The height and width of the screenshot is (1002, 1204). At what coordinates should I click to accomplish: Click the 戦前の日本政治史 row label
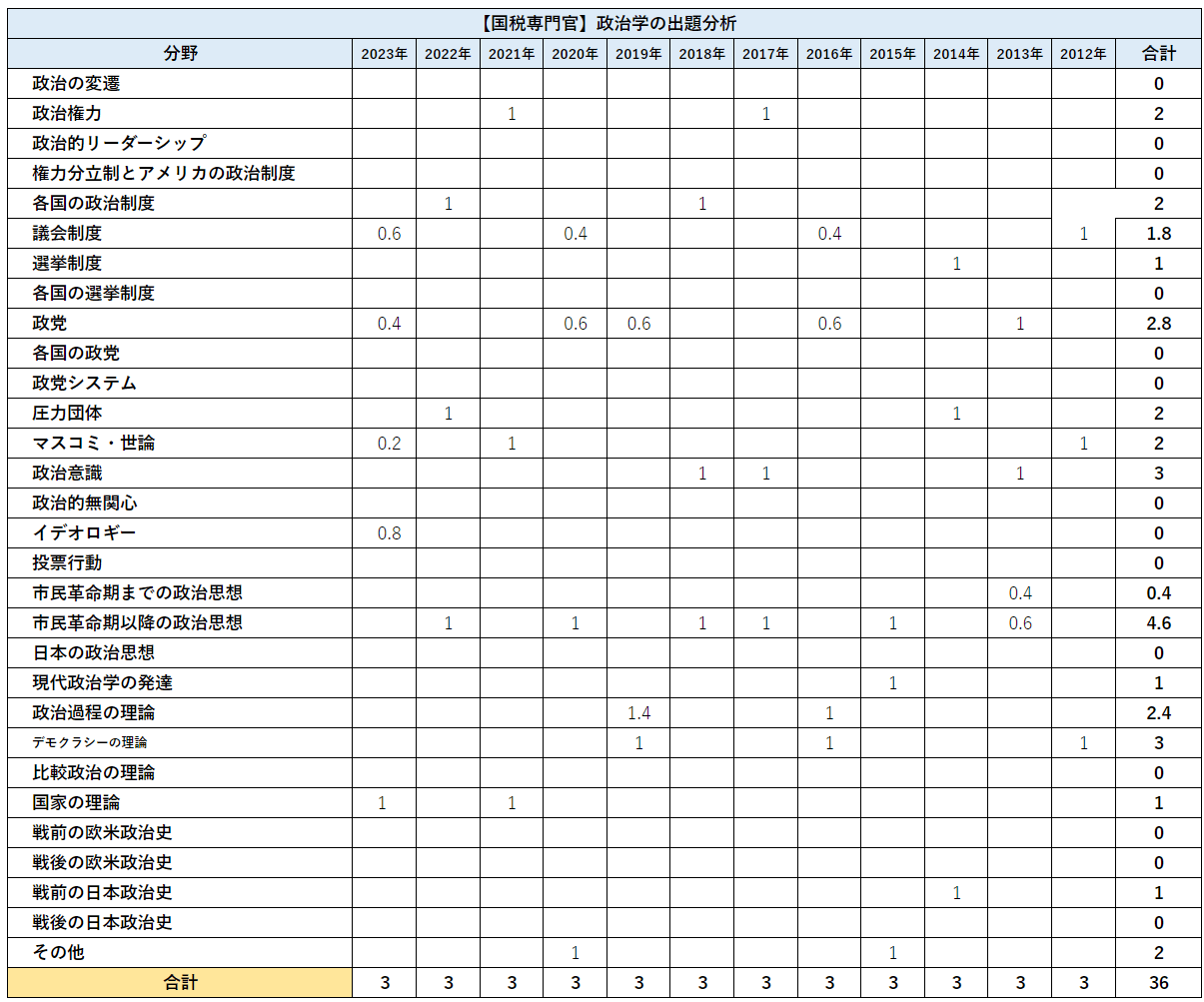102,893
